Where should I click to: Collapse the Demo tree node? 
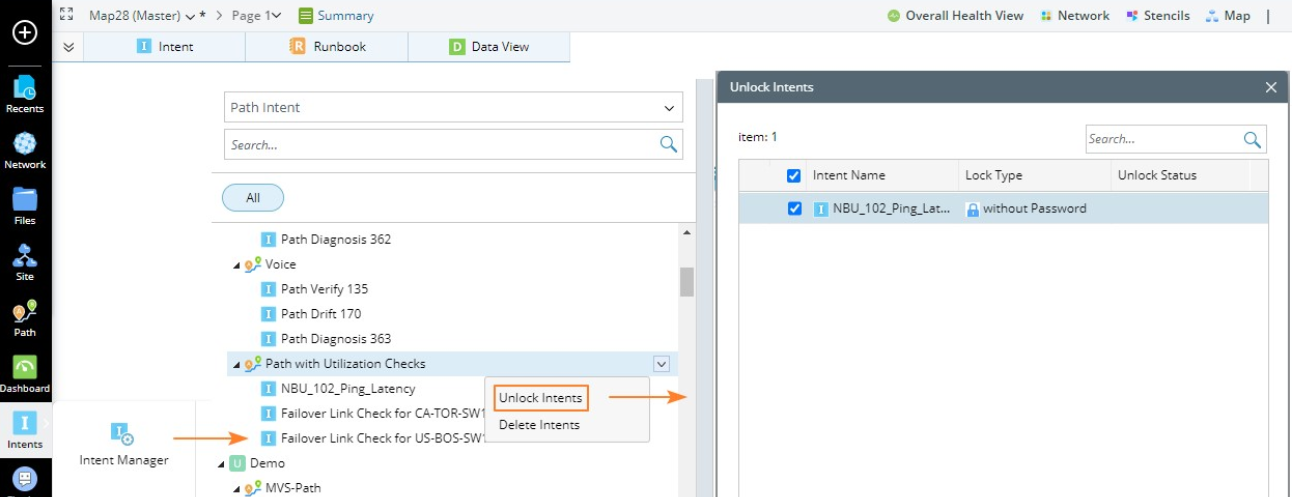[x=221, y=463]
